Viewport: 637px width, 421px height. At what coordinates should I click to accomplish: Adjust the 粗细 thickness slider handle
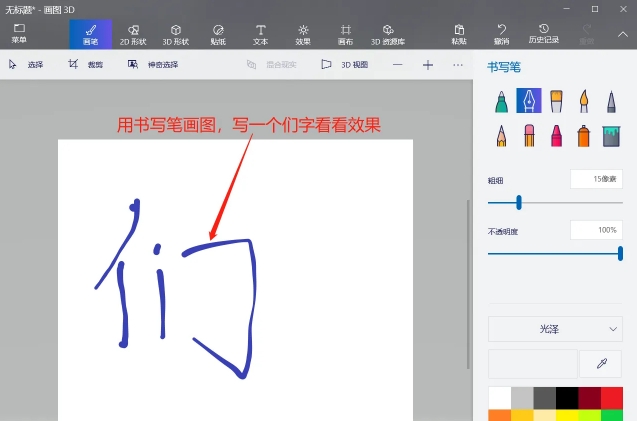519,202
